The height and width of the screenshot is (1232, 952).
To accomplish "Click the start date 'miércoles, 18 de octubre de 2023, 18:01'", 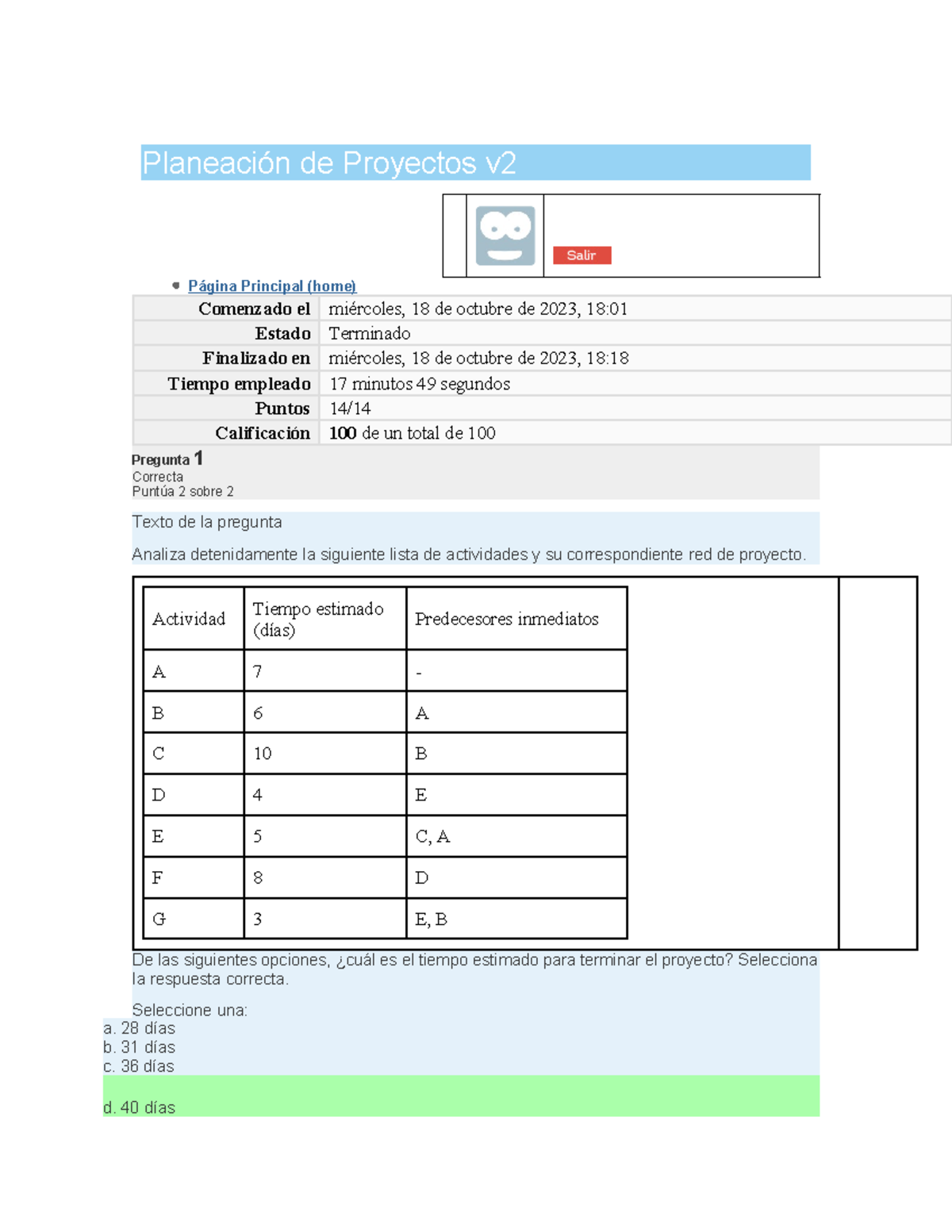I will click(478, 309).
